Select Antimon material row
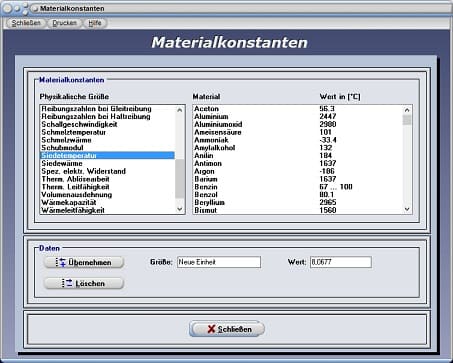Screen dimensions: 453x363 click(x=298, y=163)
